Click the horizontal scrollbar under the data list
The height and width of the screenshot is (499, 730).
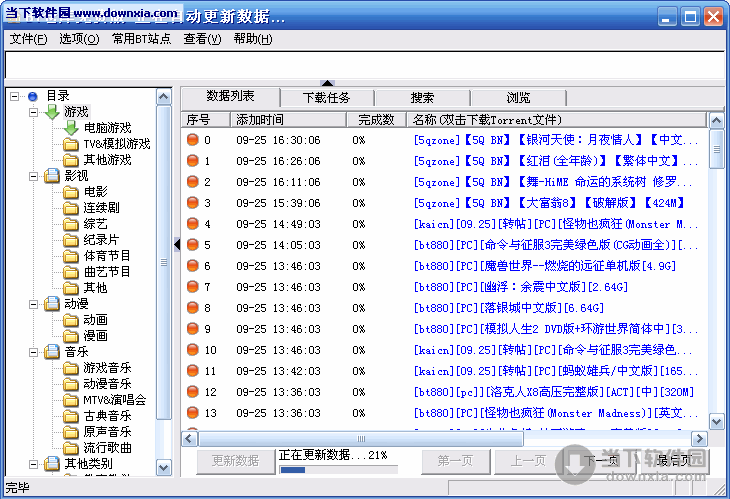click(x=440, y=438)
